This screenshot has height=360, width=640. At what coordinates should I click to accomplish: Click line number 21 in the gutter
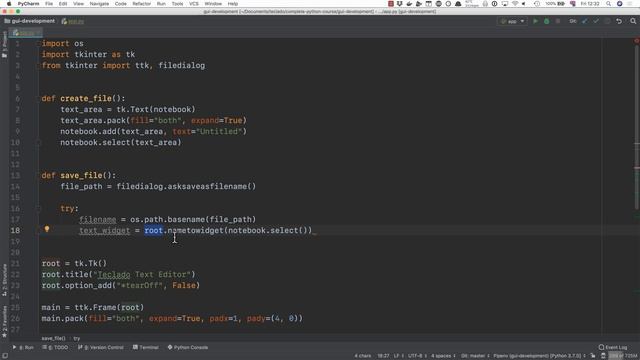pos(15,264)
